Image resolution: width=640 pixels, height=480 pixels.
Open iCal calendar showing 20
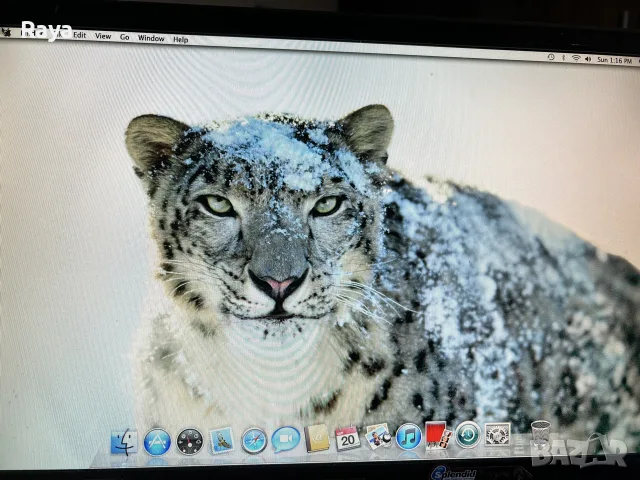[348, 438]
